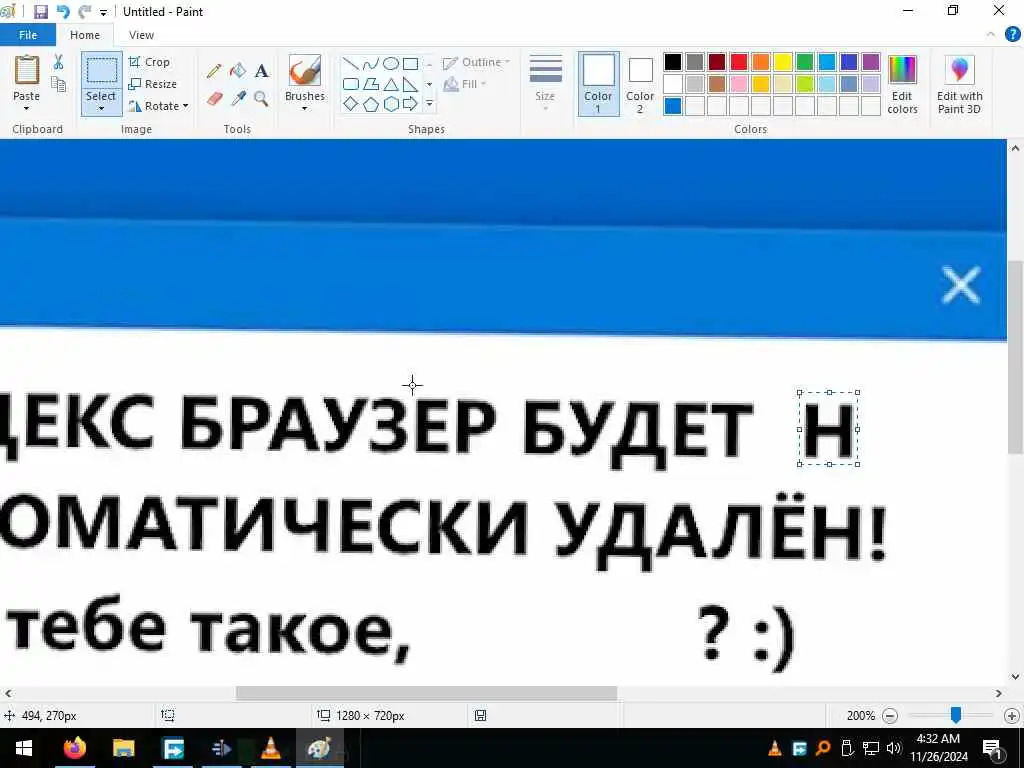
Task: Click the zoom out minus button
Action: click(889, 716)
